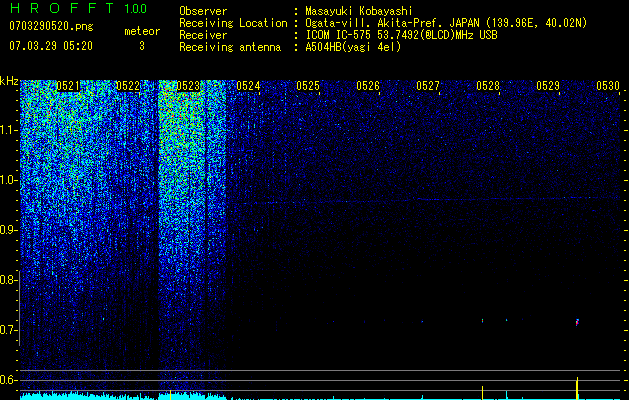Click the 0527 time marker
The height and width of the screenshot is (400, 629).
pyautogui.click(x=428, y=86)
